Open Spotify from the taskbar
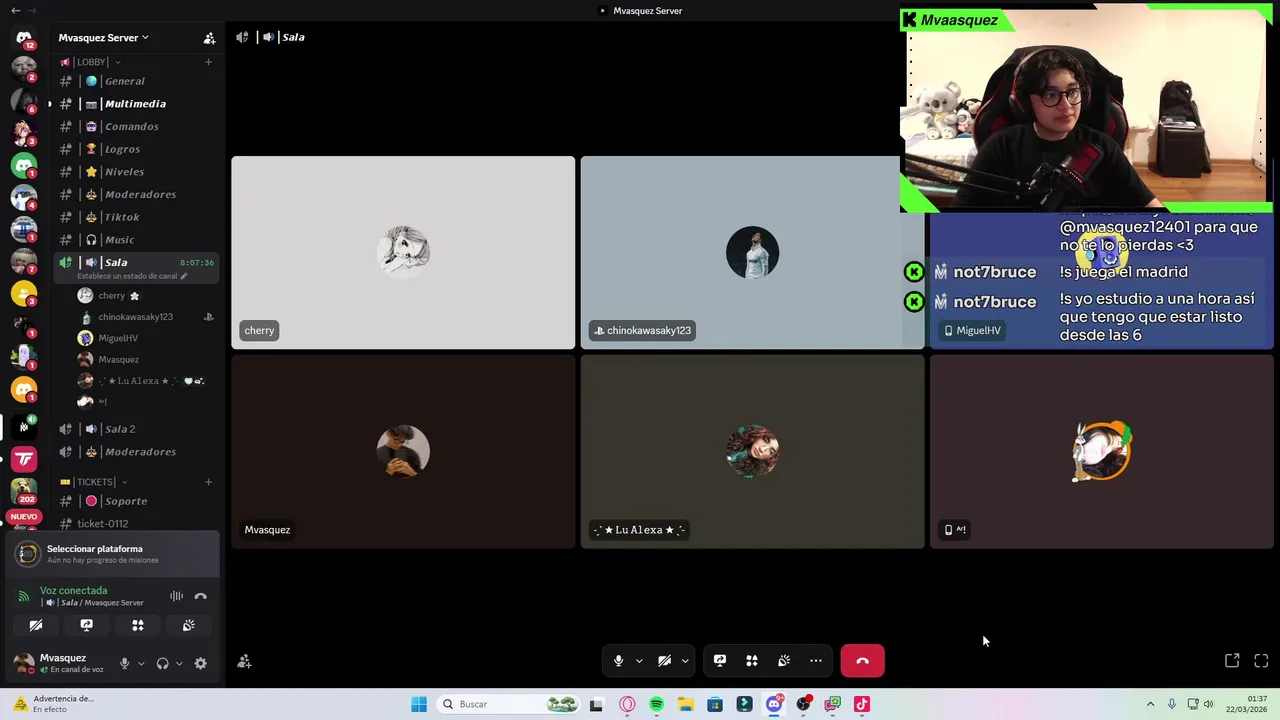The image size is (1280, 720). click(x=656, y=704)
